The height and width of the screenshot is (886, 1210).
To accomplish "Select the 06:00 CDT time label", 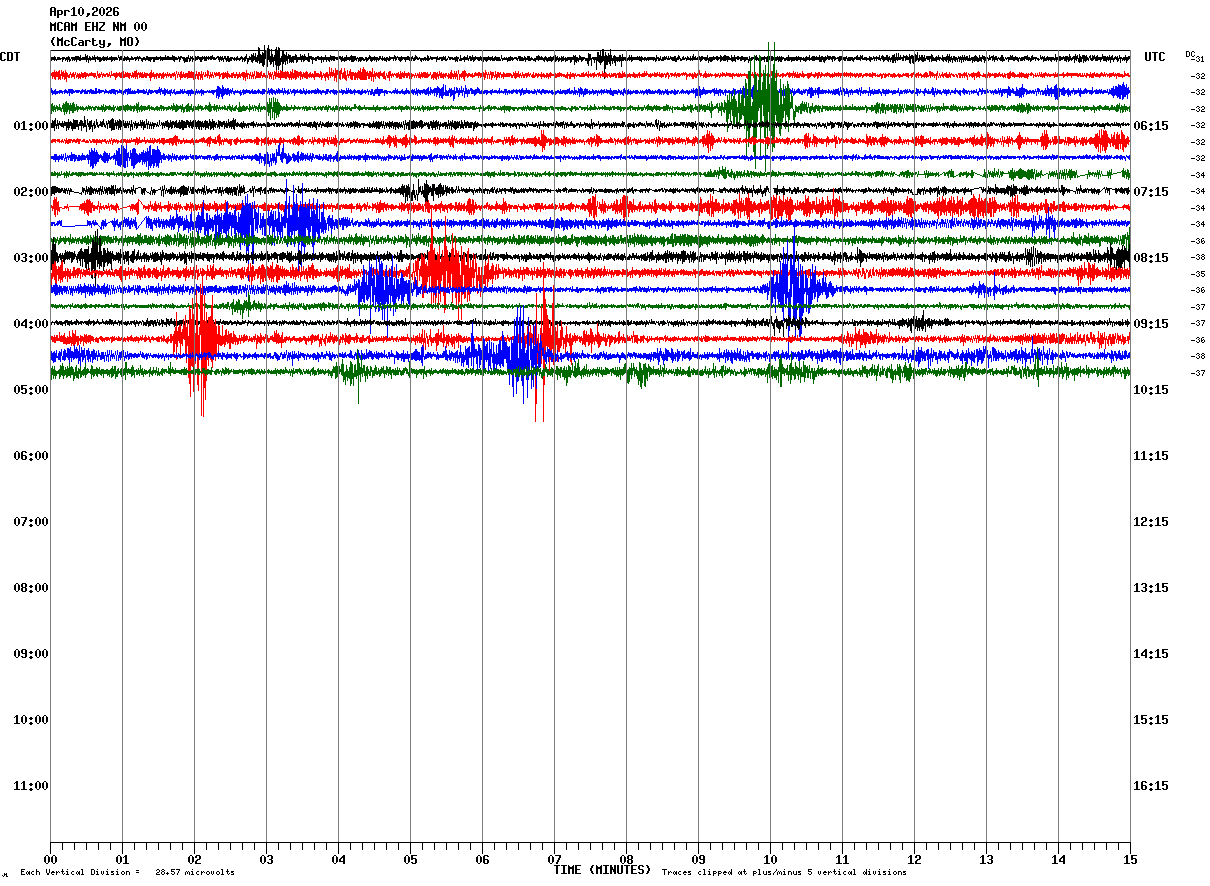I will click(x=31, y=456).
